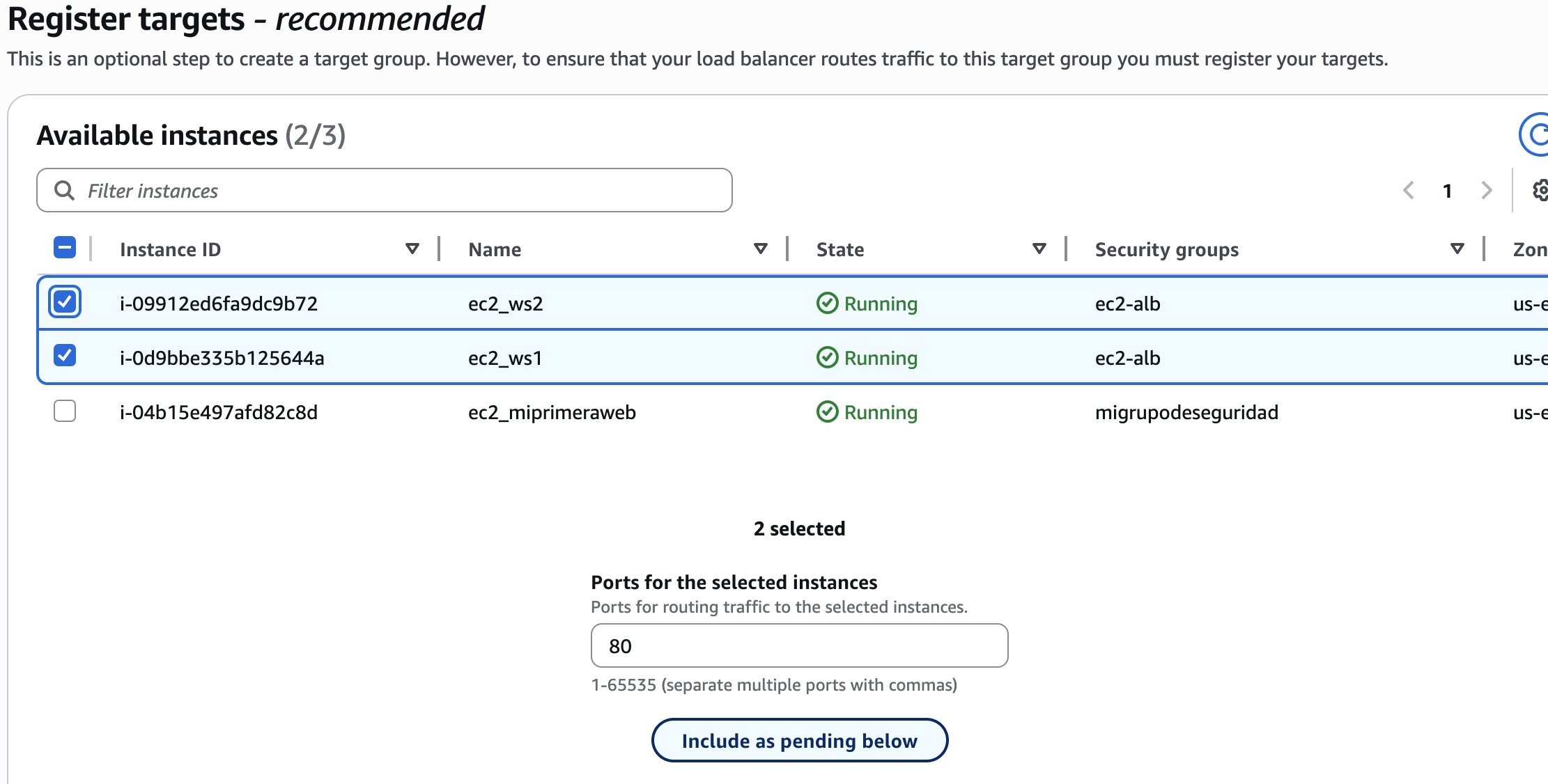
Task: Go to previous page arrow
Action: click(x=1409, y=190)
